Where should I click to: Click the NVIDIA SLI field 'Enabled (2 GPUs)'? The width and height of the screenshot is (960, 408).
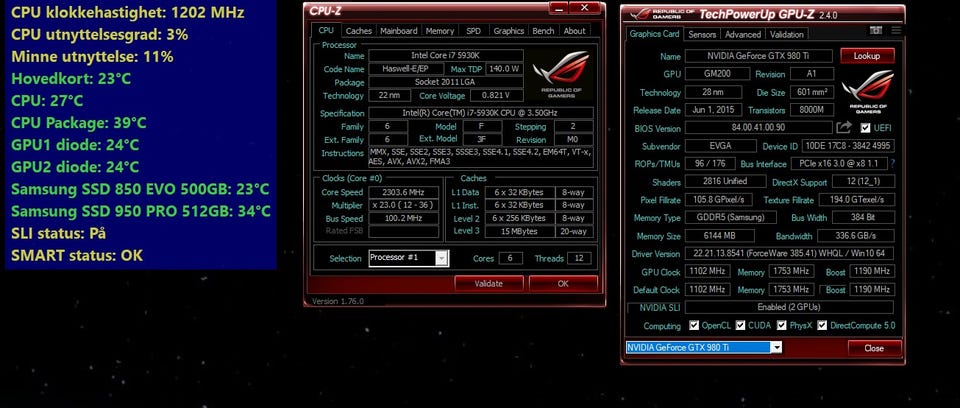(789, 307)
